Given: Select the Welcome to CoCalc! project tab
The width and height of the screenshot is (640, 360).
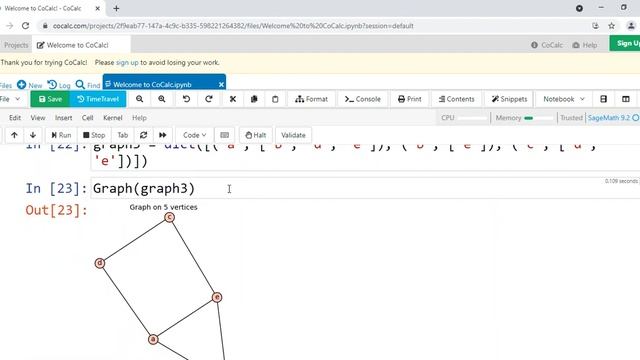Looking at the screenshot, I should pyautogui.click(x=81, y=45).
